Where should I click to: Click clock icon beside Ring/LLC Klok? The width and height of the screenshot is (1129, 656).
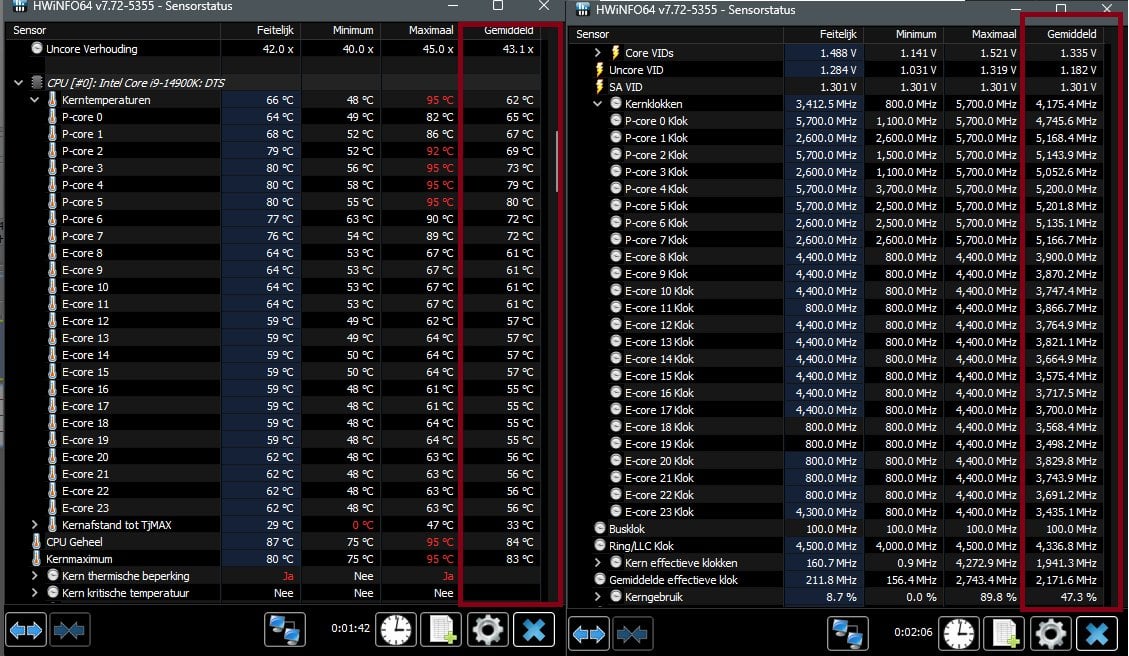[600, 545]
